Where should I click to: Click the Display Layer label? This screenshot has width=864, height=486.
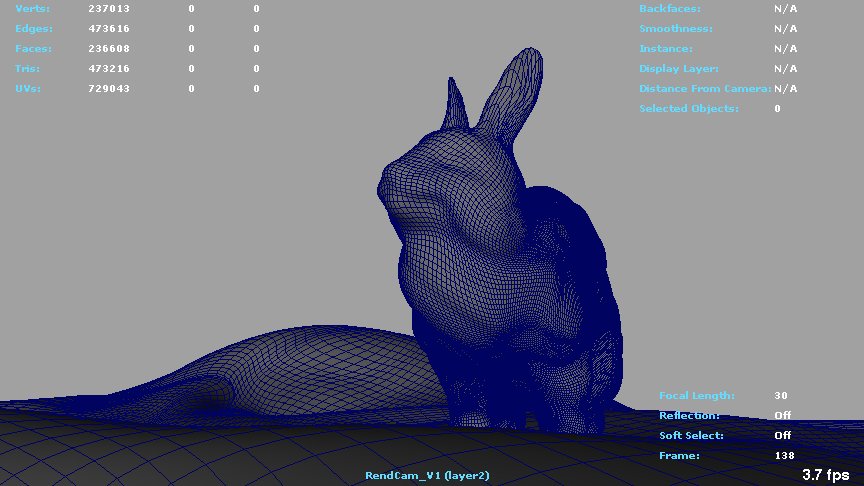(x=679, y=68)
